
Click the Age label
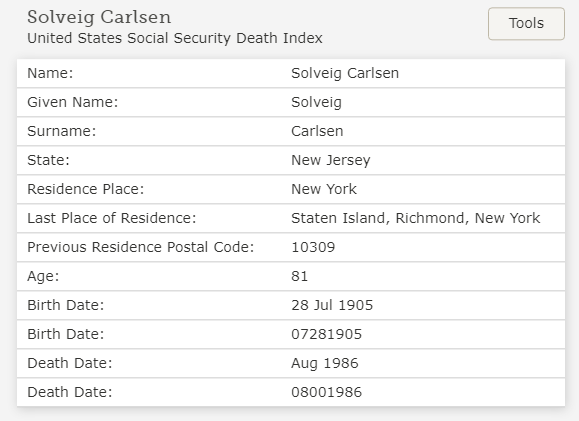point(43,277)
